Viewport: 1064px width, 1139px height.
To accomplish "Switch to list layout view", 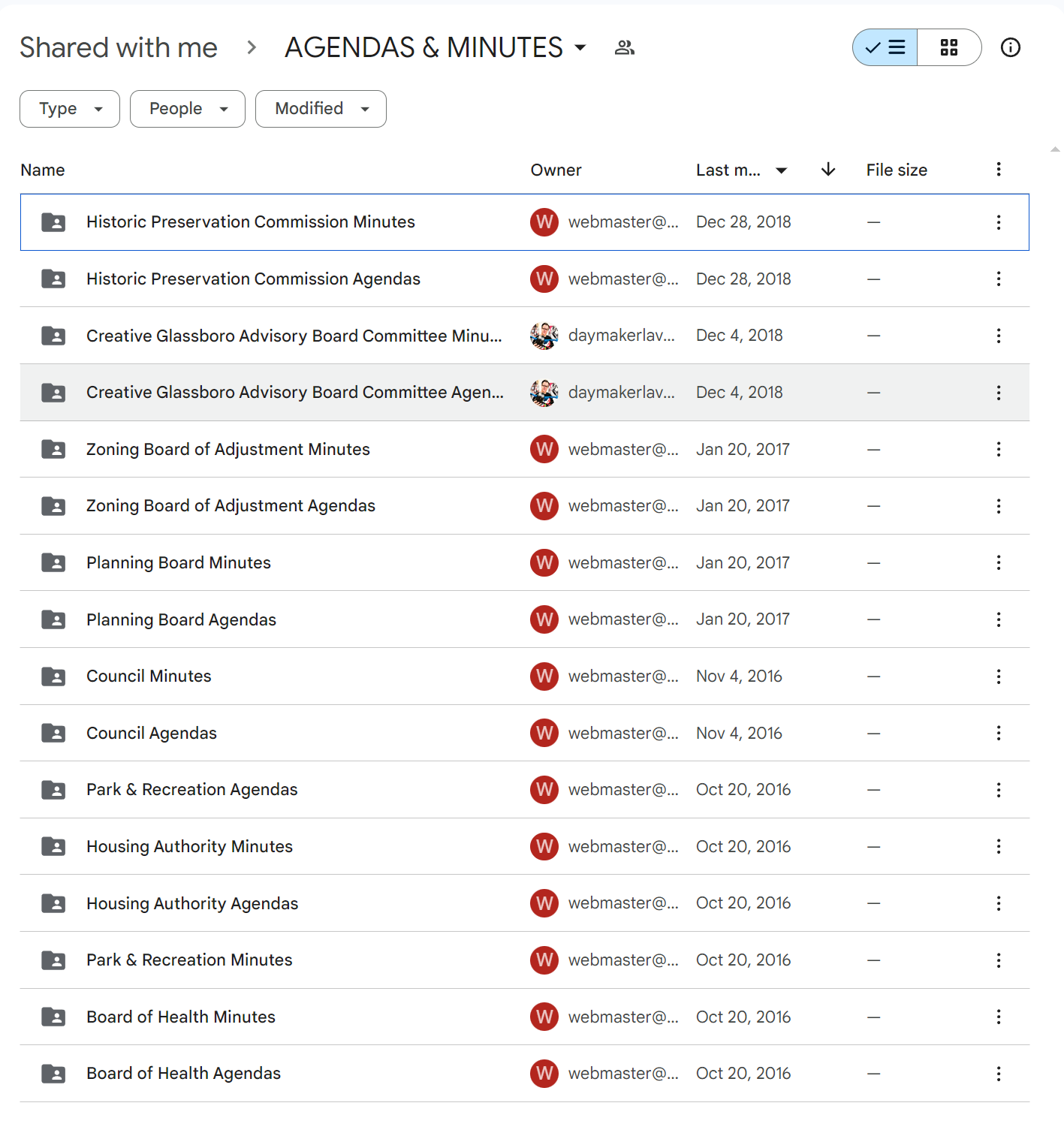I will (885, 47).
